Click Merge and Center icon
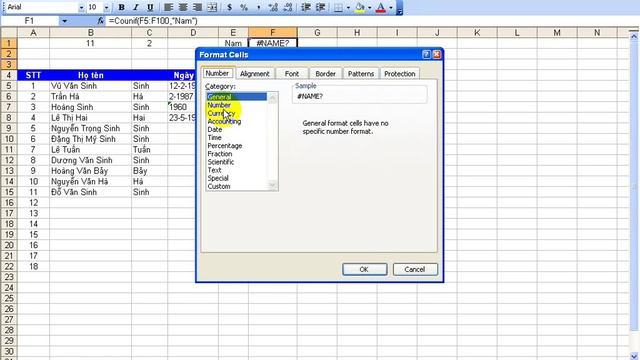 pyautogui.click(x=212, y=7)
